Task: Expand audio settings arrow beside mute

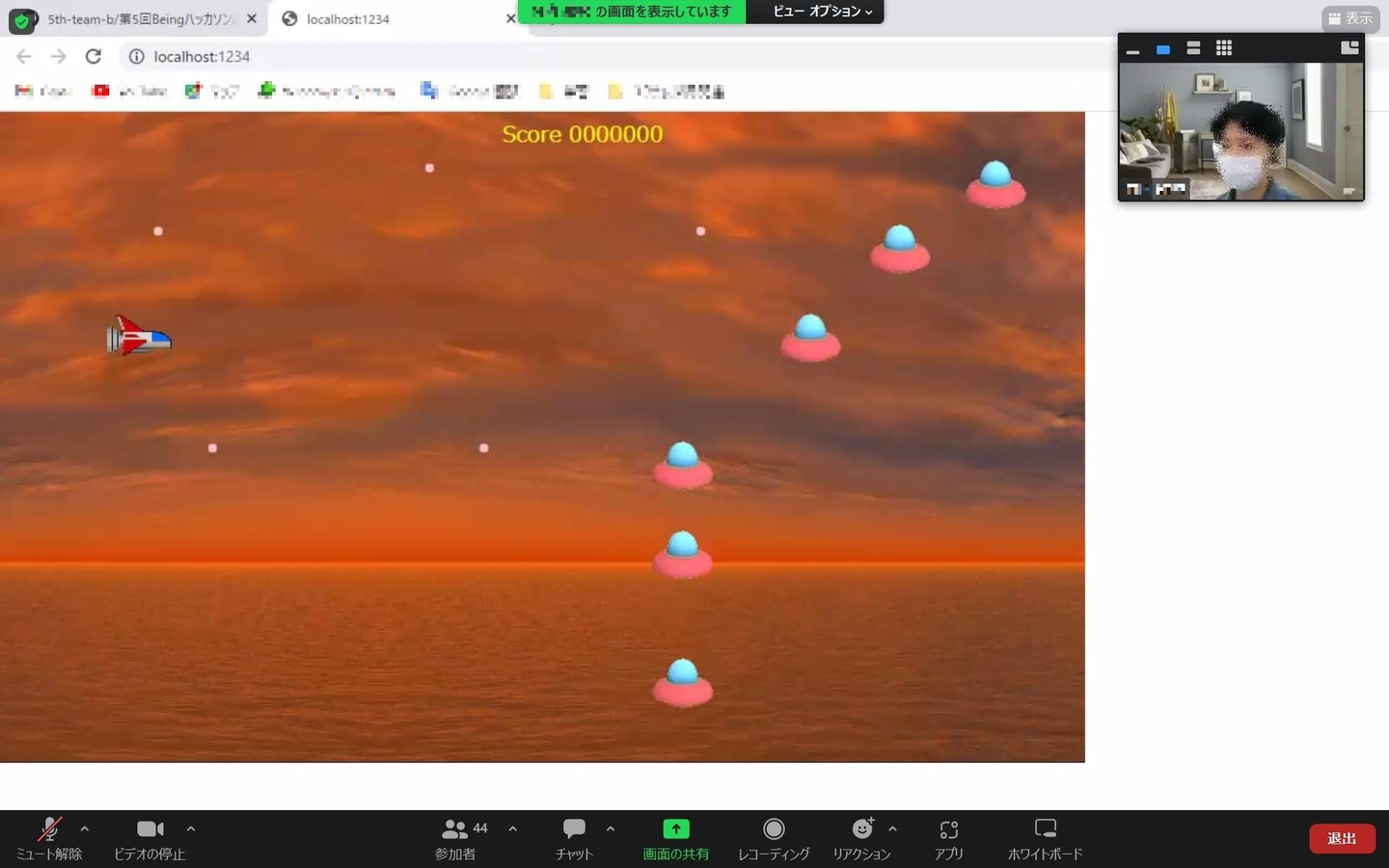Action: [x=85, y=828]
